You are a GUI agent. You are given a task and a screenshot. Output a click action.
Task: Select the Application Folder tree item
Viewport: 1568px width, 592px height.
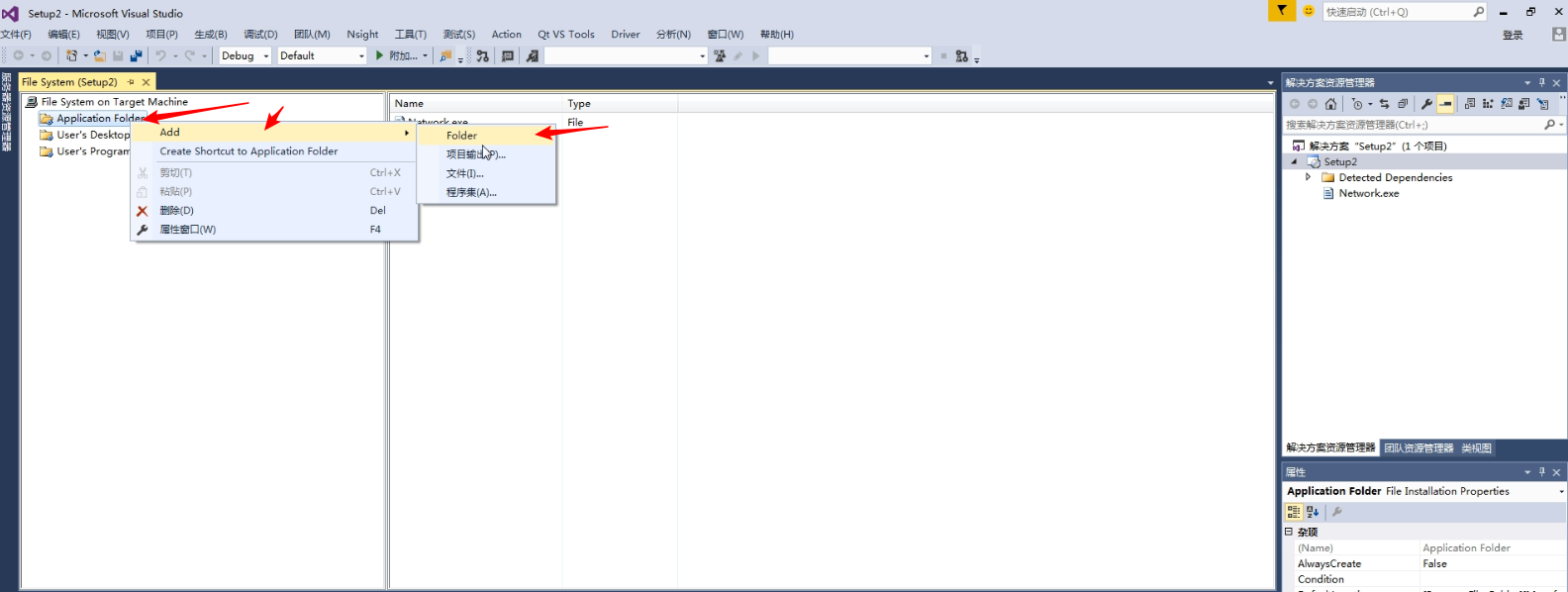click(x=94, y=118)
